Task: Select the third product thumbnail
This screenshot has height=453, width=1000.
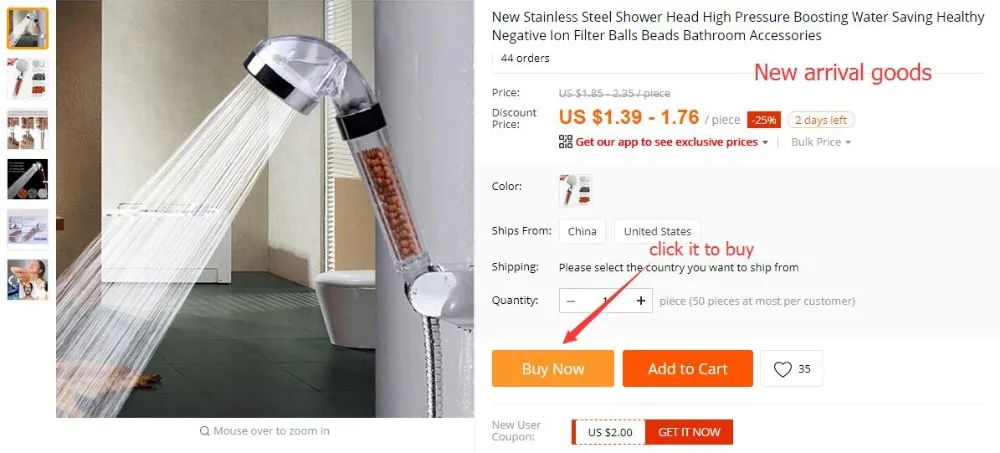Action: pyautogui.click(x=27, y=129)
